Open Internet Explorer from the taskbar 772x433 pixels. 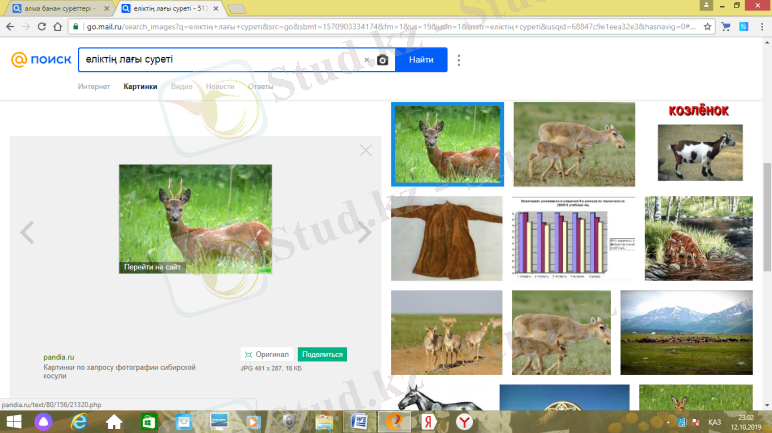[x=78, y=421]
